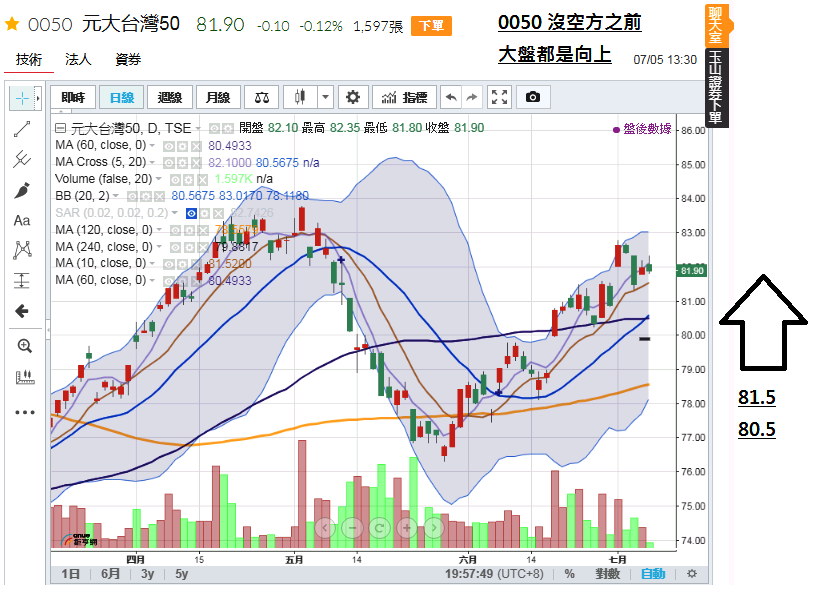Toggle 對數 logarithmic scale

(x=607, y=574)
